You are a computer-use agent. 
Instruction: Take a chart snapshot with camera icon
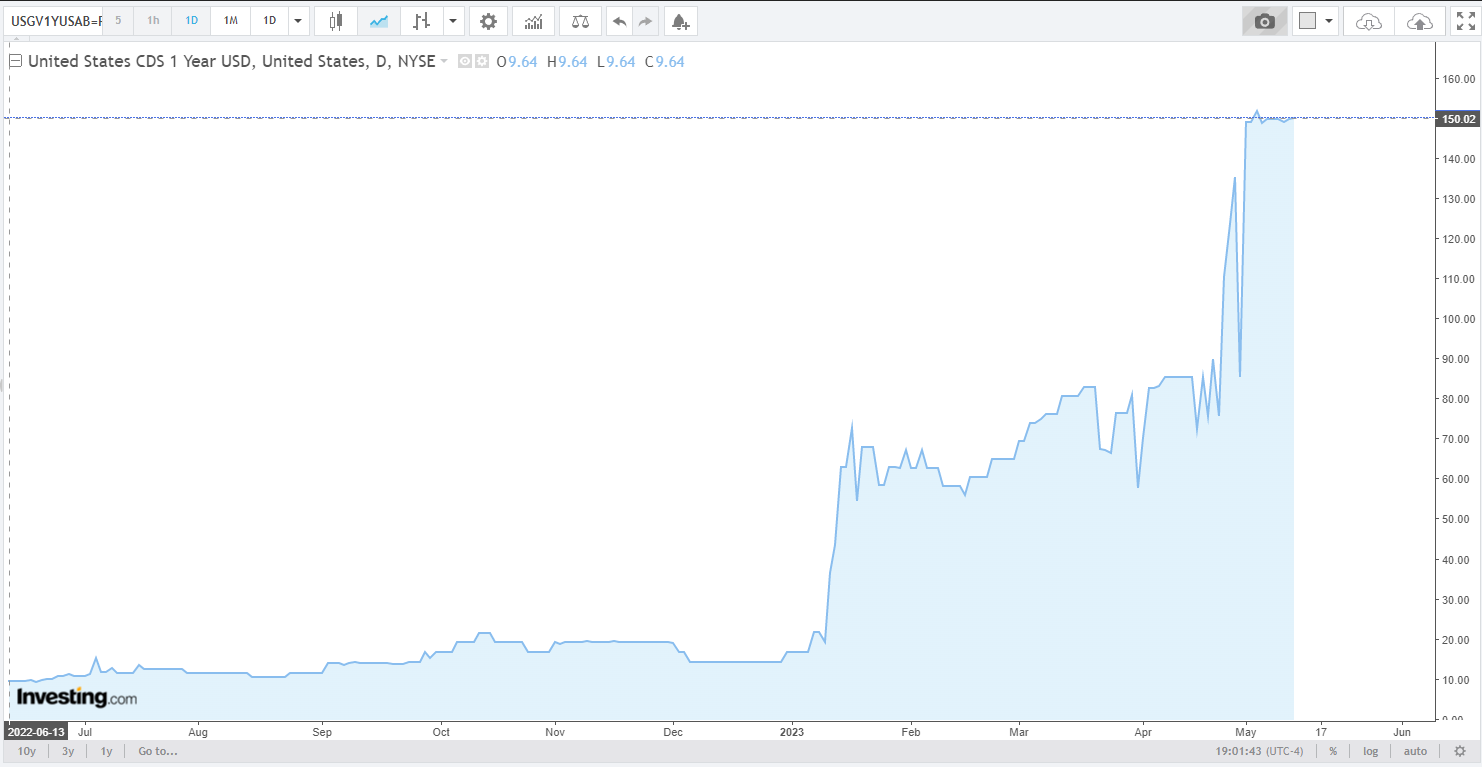[1265, 20]
